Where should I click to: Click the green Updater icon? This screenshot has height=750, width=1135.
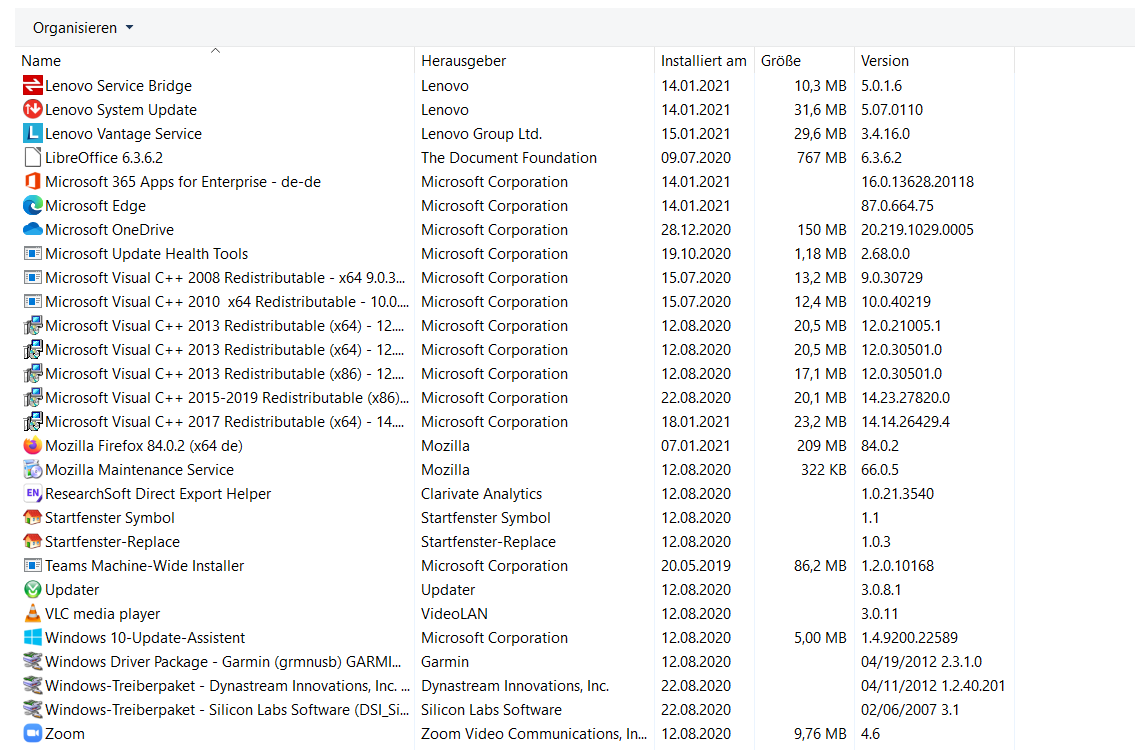(33, 589)
